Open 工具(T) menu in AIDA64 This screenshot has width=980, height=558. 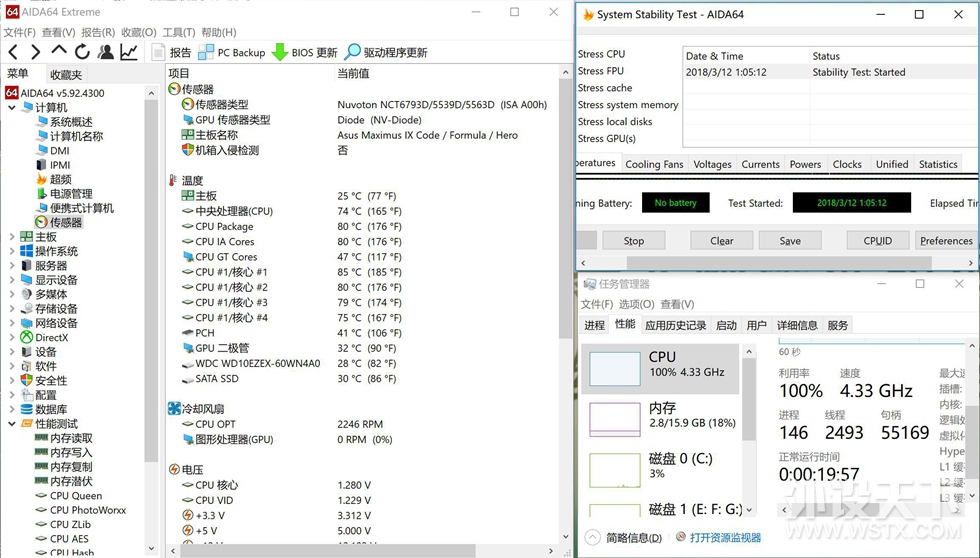179,32
